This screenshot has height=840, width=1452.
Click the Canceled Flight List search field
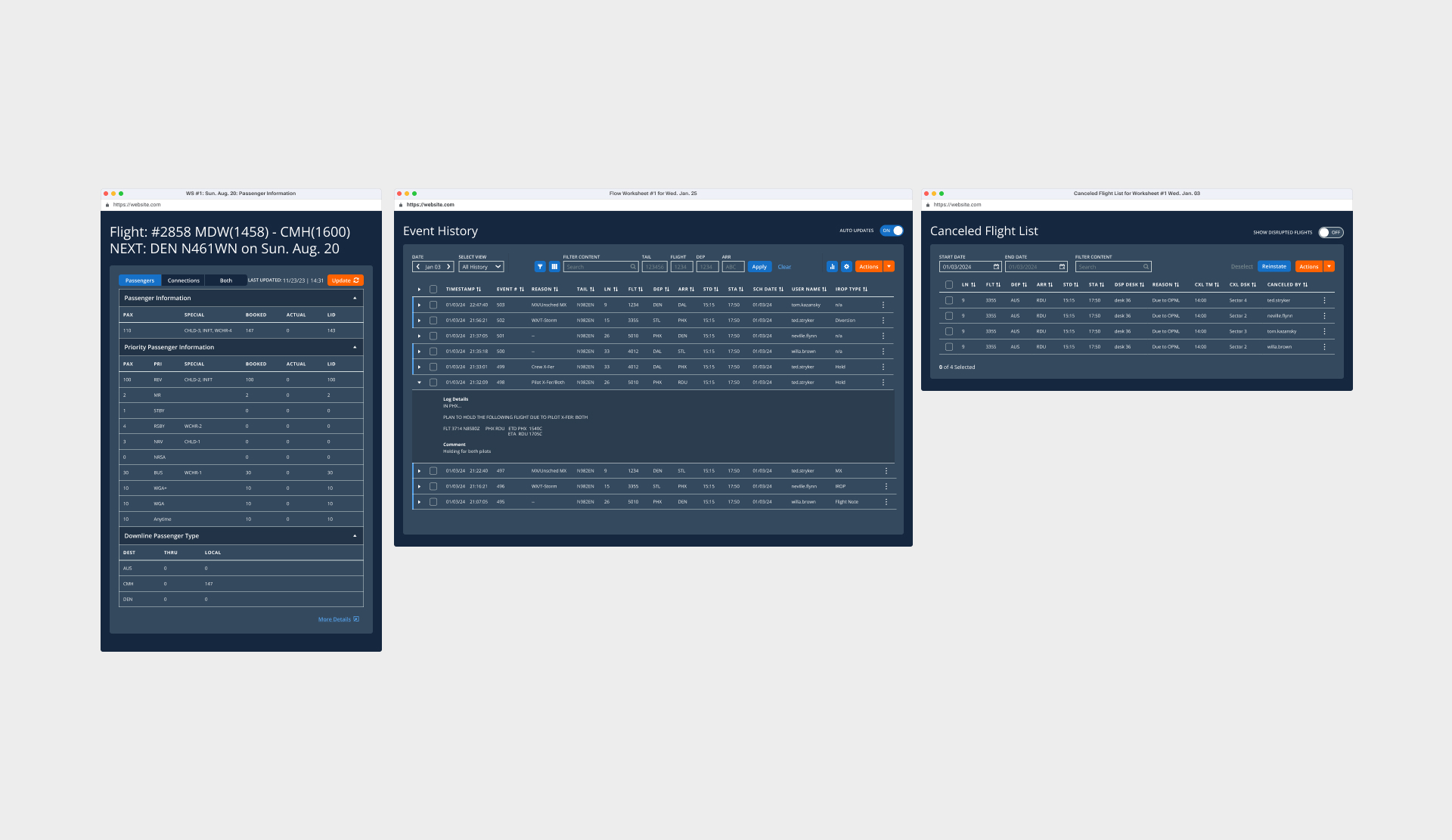[1113, 267]
